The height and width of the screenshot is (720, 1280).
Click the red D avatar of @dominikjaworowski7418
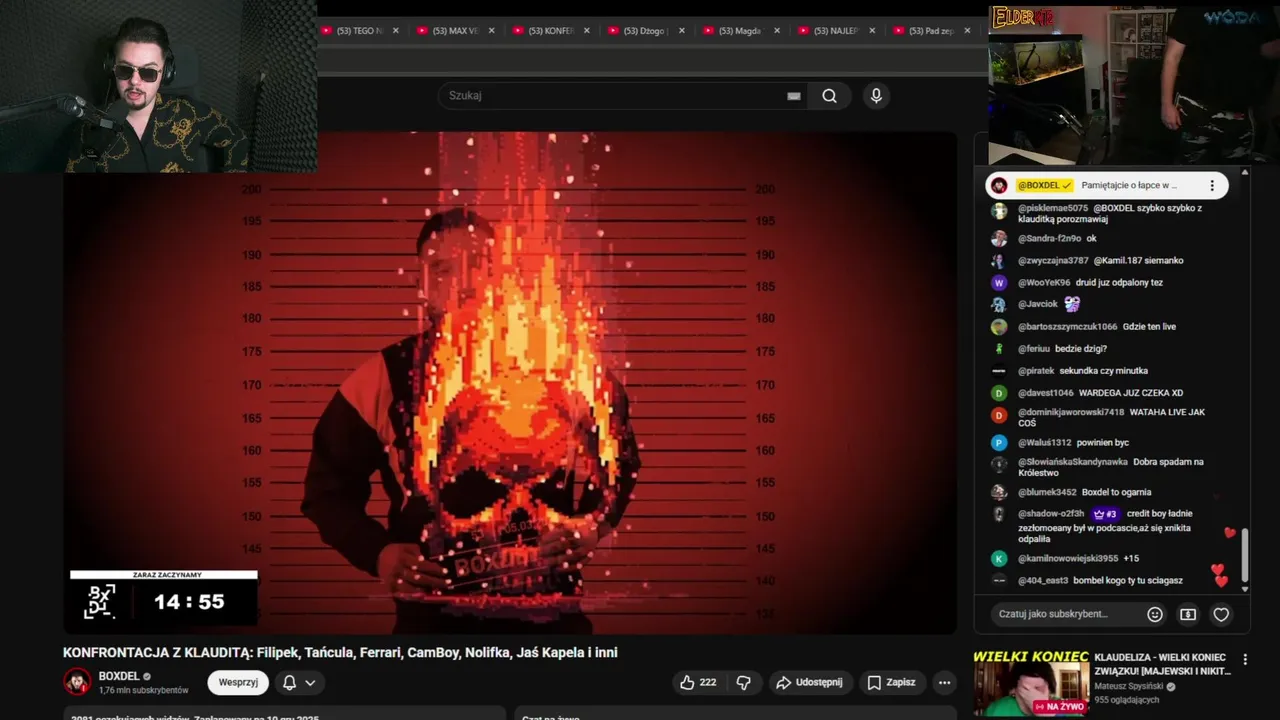point(999,415)
